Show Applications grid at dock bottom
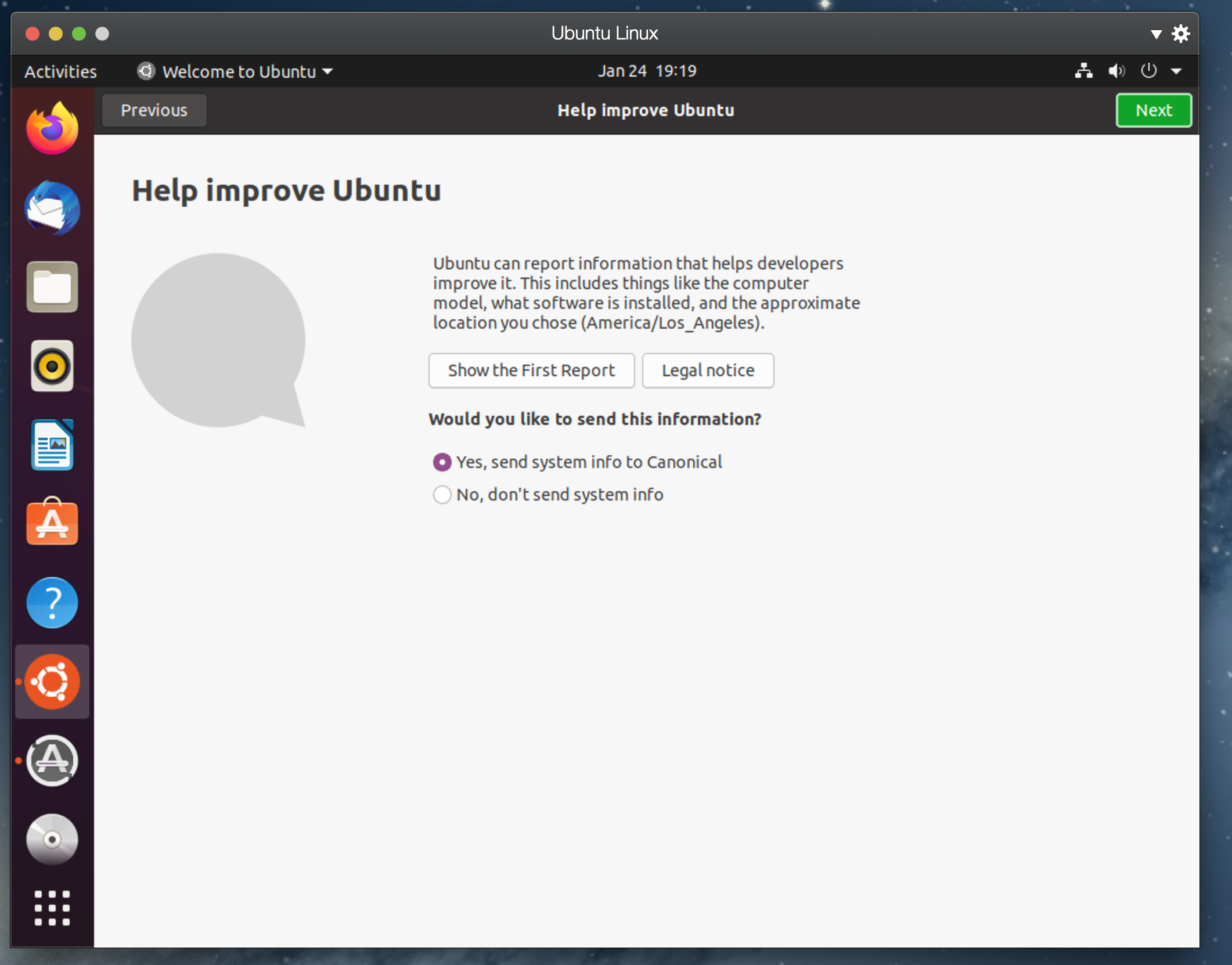This screenshot has height=965, width=1232. pyautogui.click(x=52, y=908)
